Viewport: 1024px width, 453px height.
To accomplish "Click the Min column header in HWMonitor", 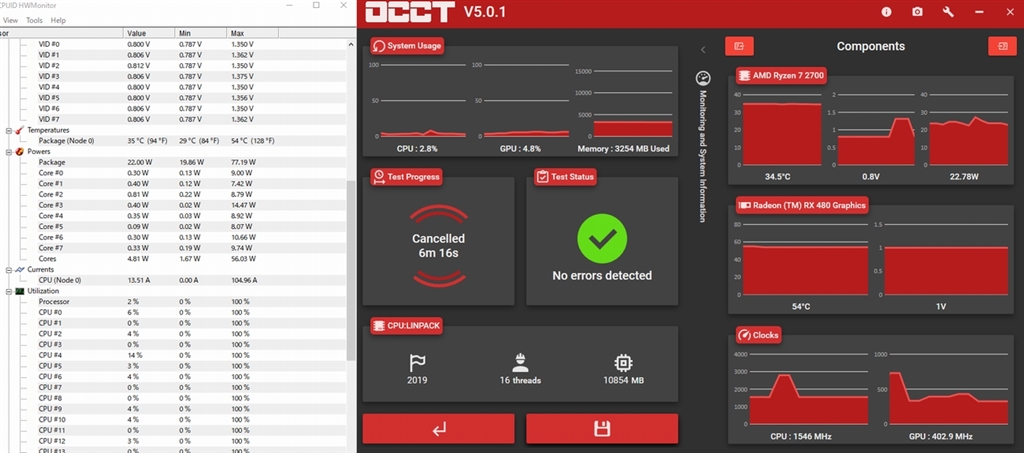I will (x=200, y=33).
